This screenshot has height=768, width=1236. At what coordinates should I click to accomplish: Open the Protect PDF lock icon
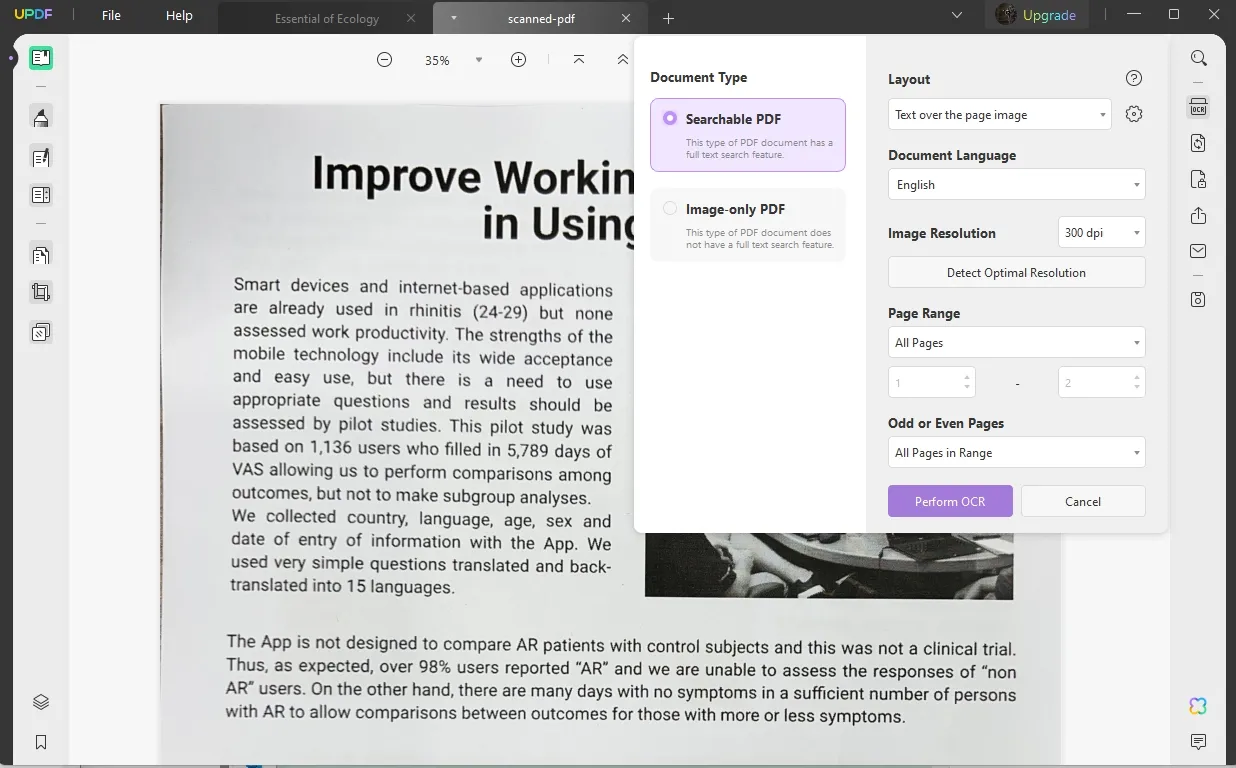[x=1198, y=180]
